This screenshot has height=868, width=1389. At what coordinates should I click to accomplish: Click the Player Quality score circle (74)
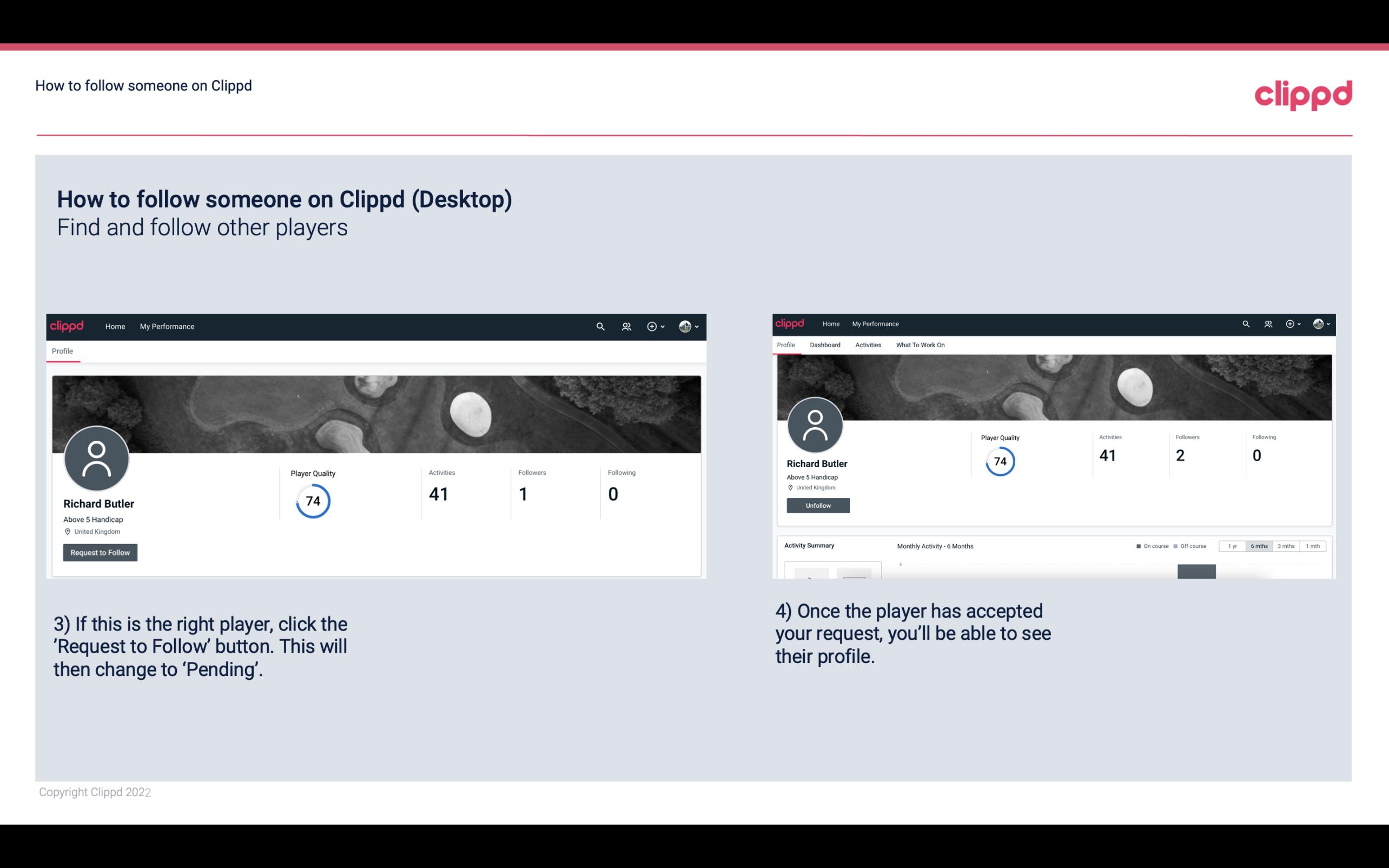312,501
